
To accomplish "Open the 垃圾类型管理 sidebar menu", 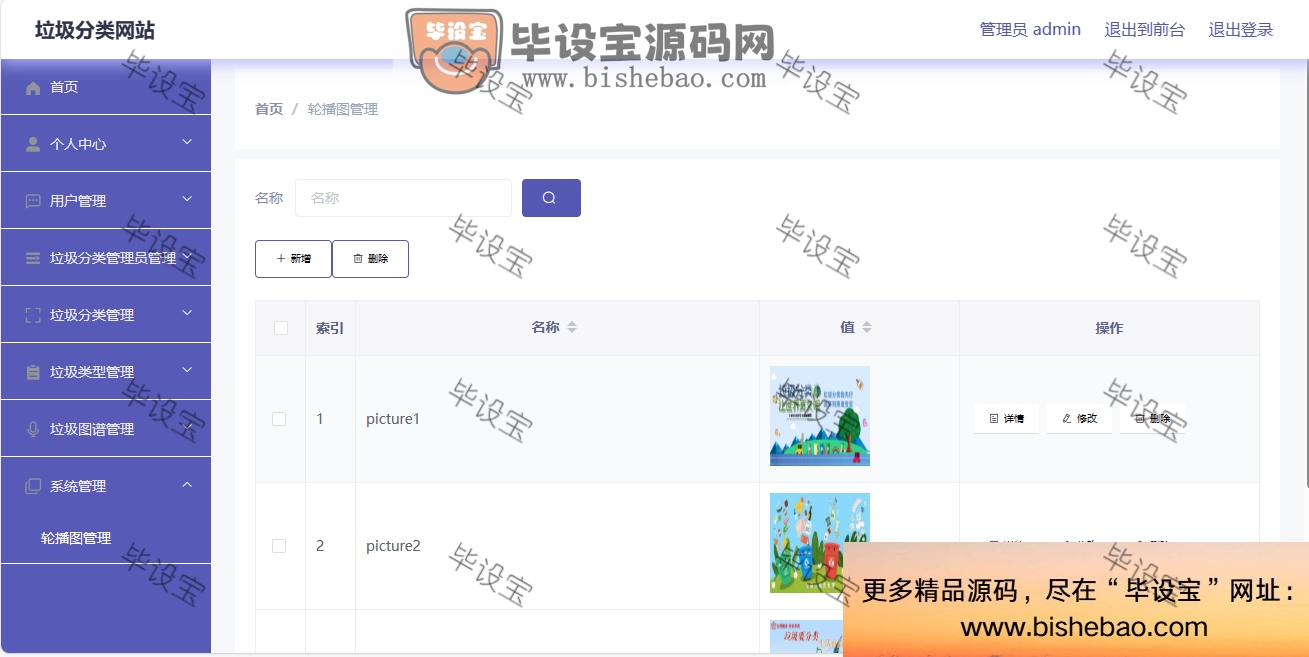I will (105, 372).
